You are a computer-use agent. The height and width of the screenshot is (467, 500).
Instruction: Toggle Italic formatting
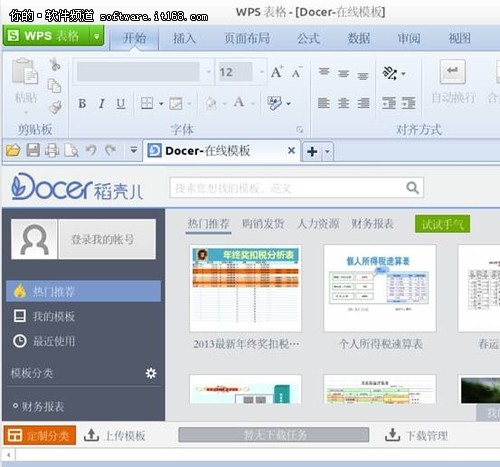102,104
